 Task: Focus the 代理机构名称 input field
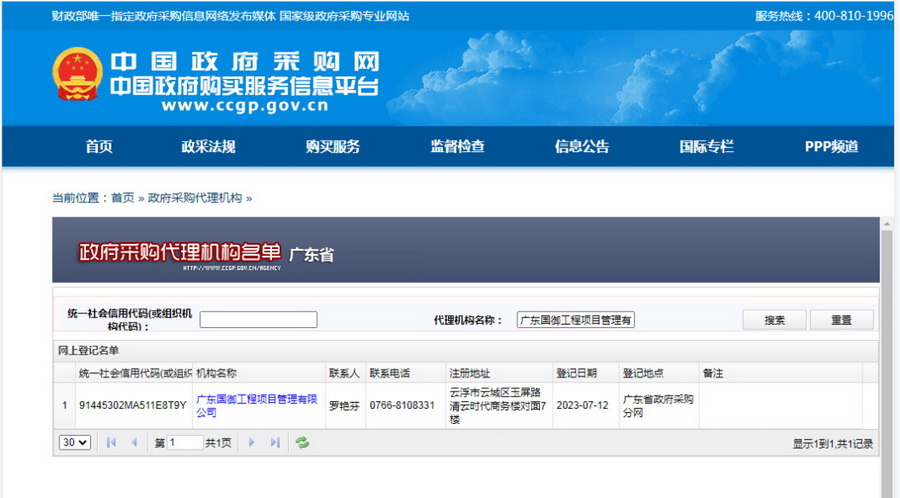pos(576,320)
